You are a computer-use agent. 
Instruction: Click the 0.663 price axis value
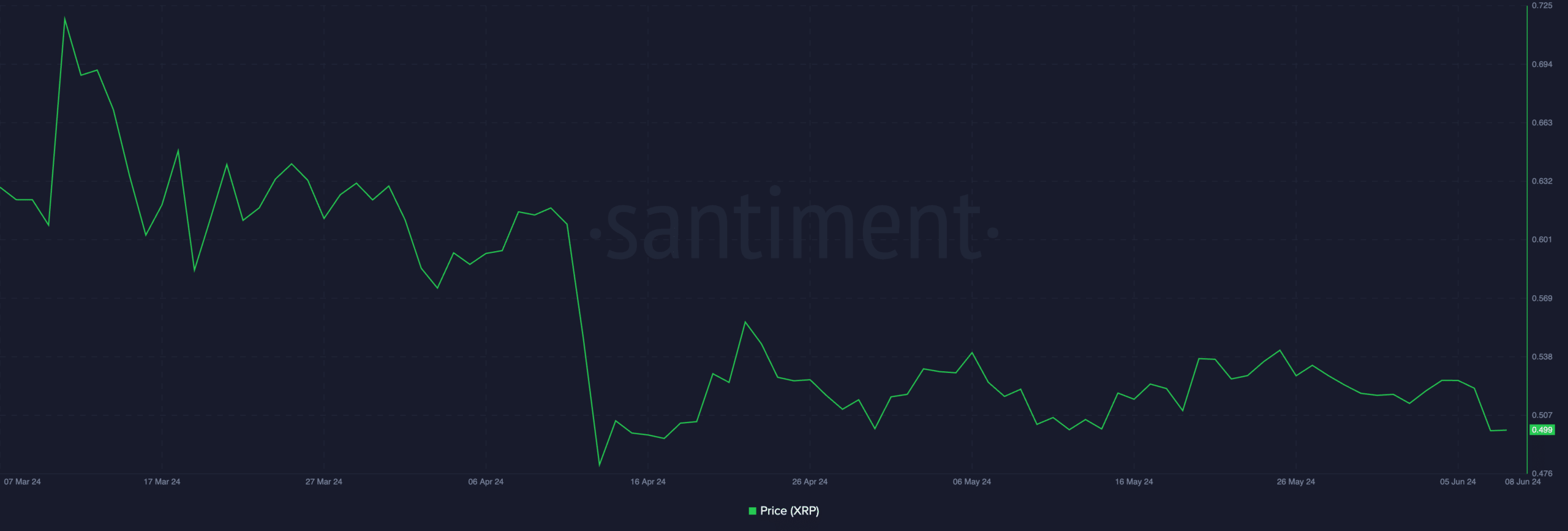click(1542, 122)
